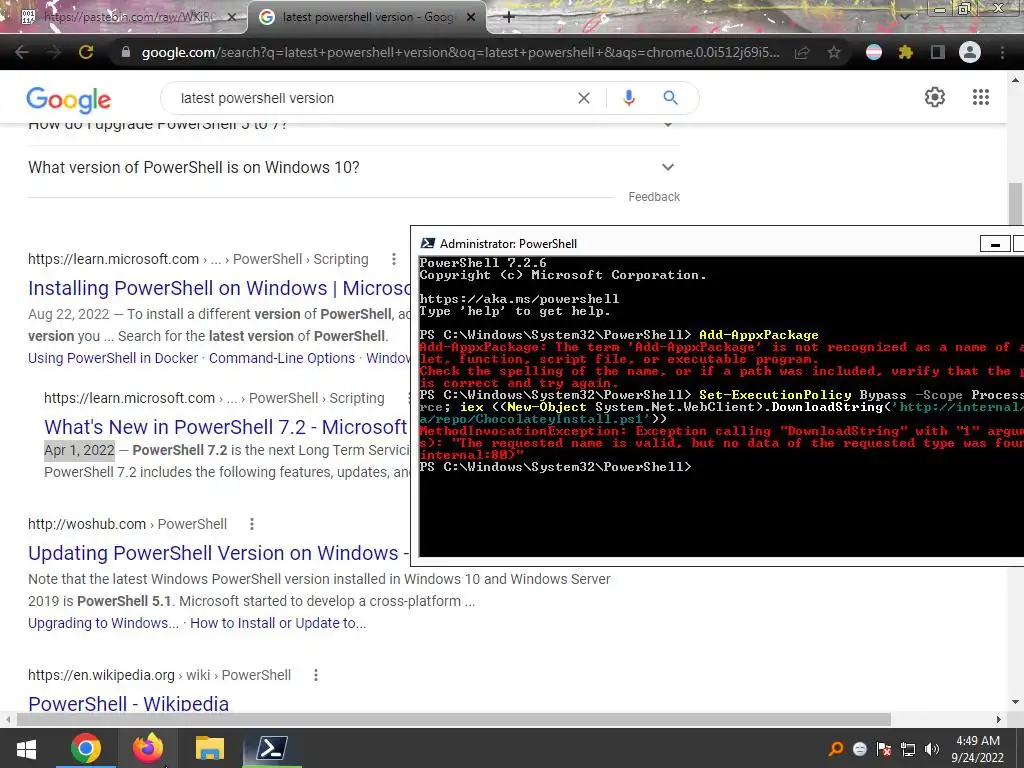Click the orange search tray icon
Screen dimensions: 1024x768
[835, 749]
